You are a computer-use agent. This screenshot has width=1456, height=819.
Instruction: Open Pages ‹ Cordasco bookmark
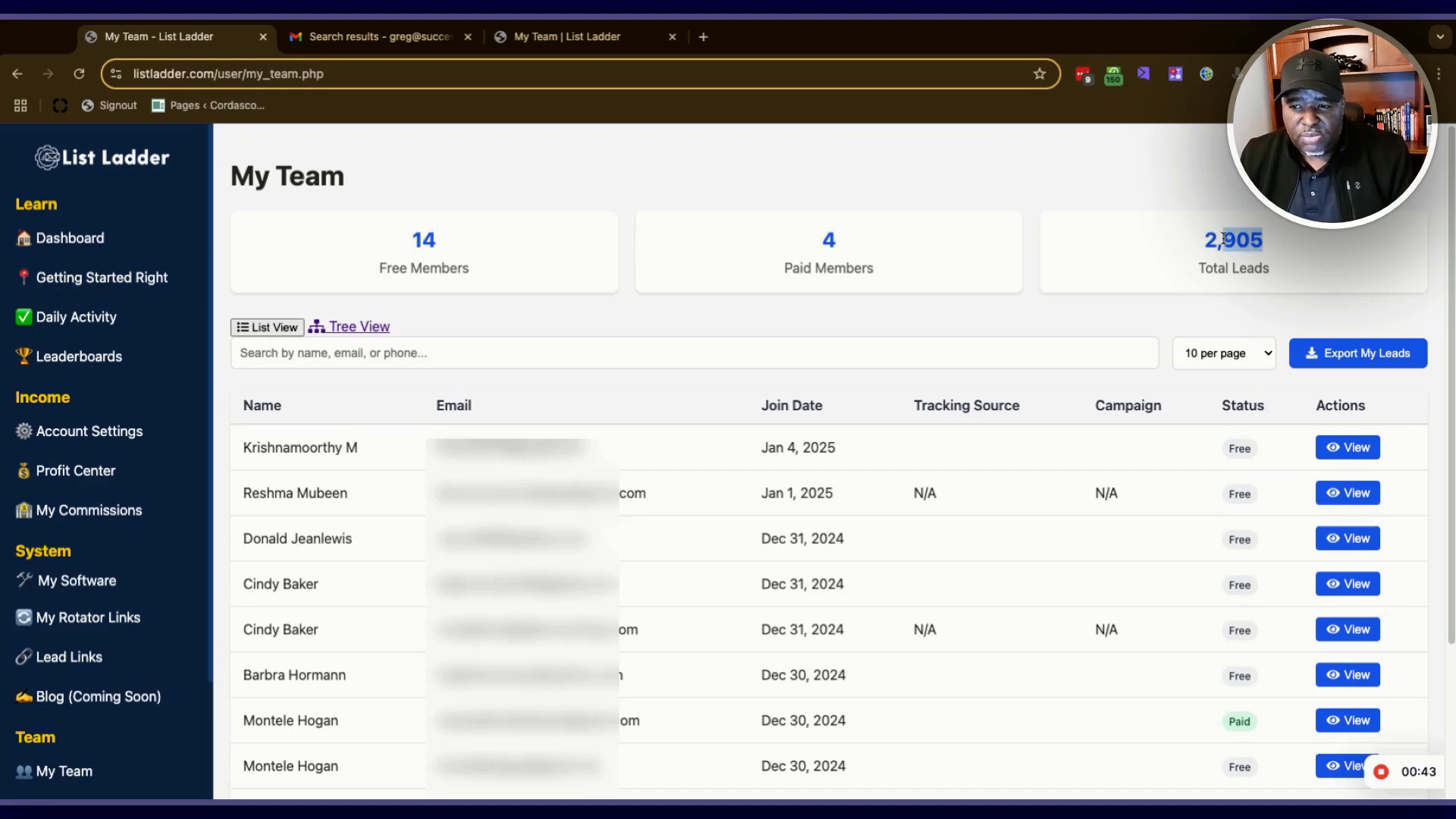[208, 105]
